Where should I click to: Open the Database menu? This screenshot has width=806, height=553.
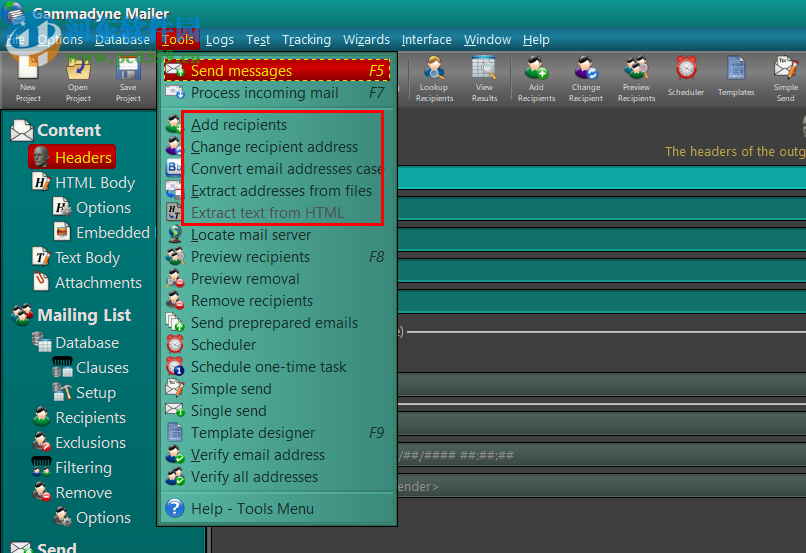point(122,40)
